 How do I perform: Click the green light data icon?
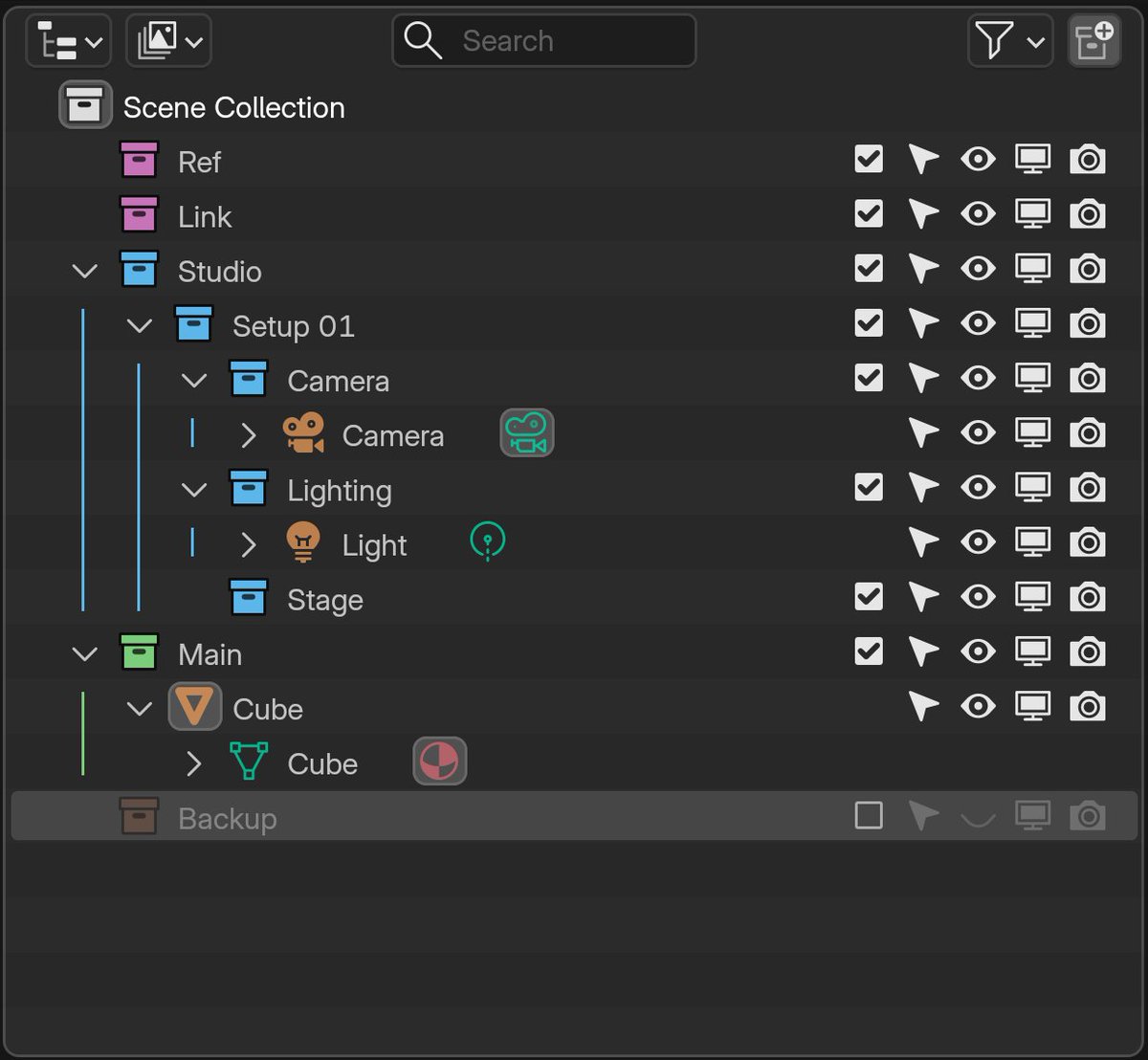point(488,541)
